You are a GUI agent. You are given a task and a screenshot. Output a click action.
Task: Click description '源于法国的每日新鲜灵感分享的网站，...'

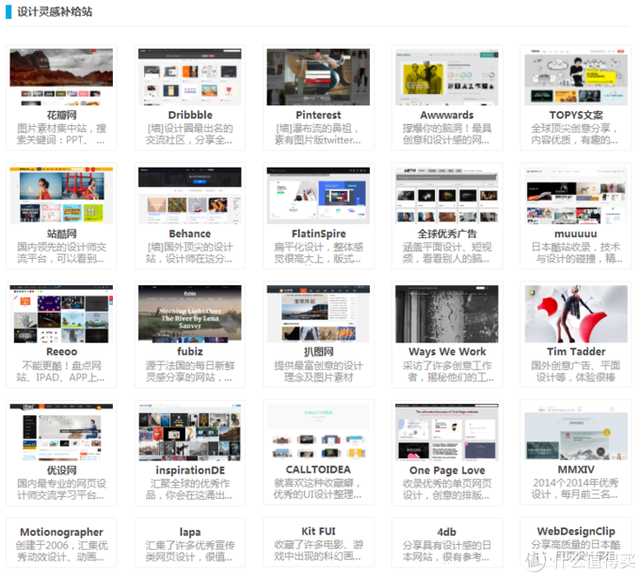[190, 371]
